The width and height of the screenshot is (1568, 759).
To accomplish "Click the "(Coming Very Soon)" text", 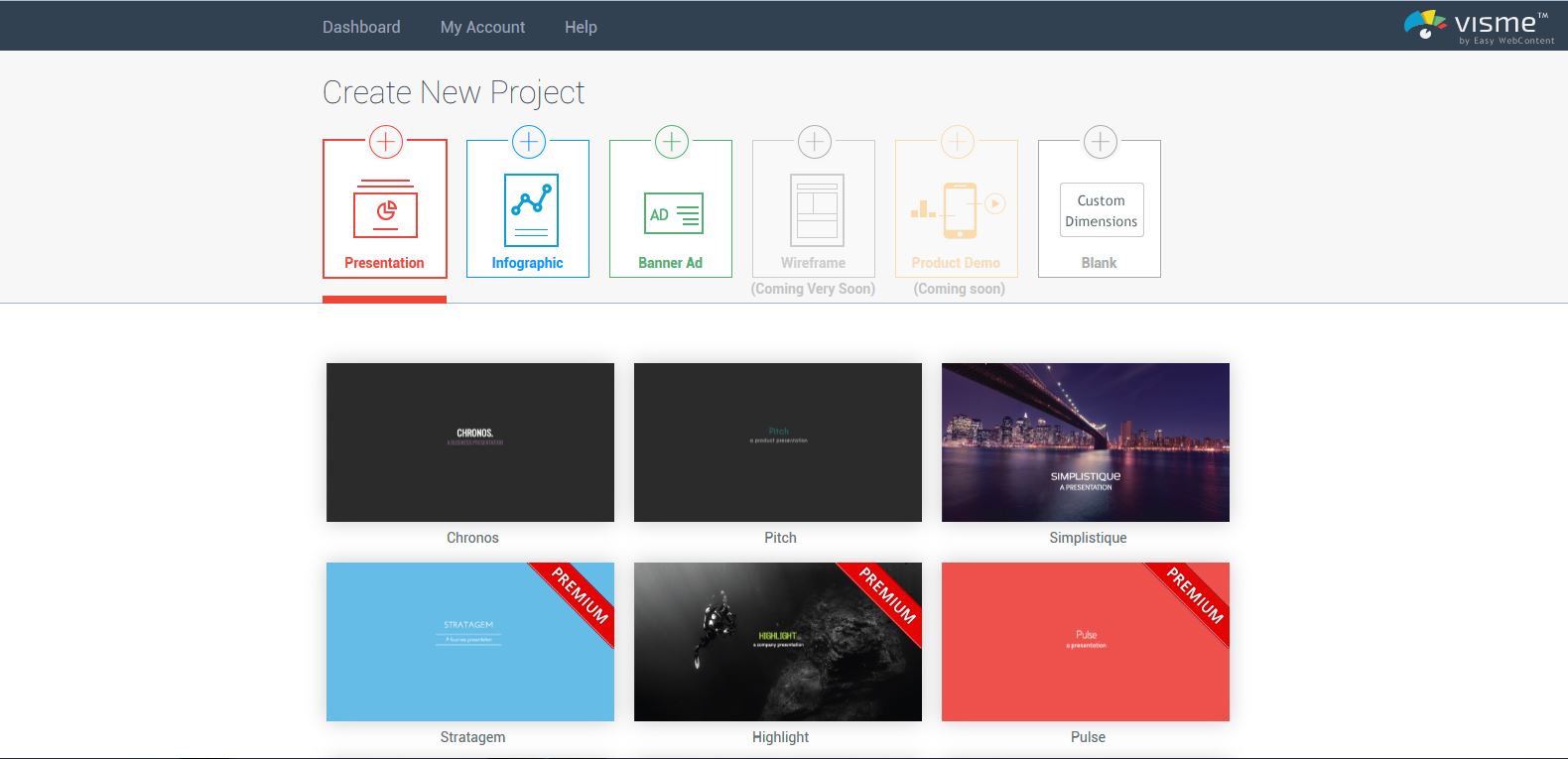I will (813, 289).
